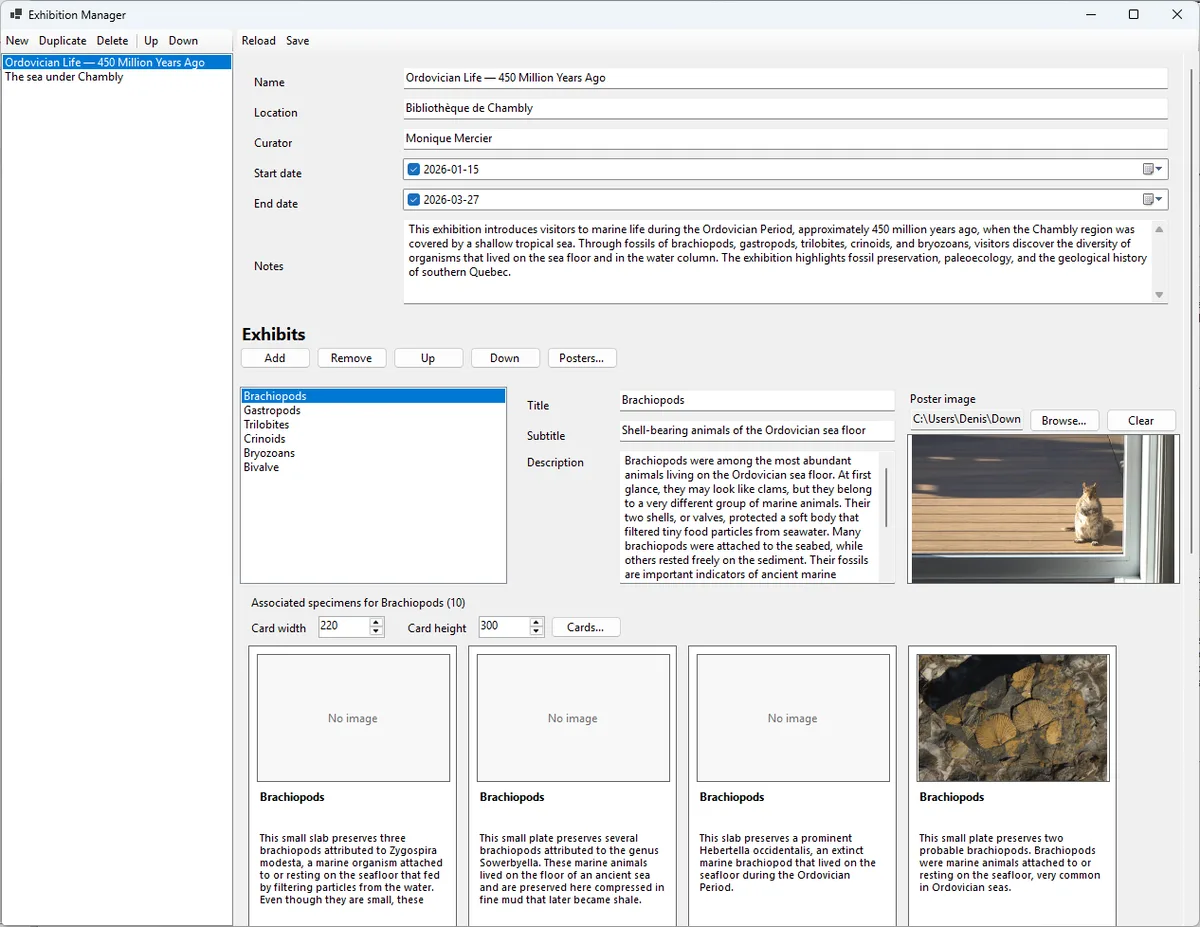The width and height of the screenshot is (1200, 927).
Task: Select Bryozoans in the exhibits list
Action: 373,453
